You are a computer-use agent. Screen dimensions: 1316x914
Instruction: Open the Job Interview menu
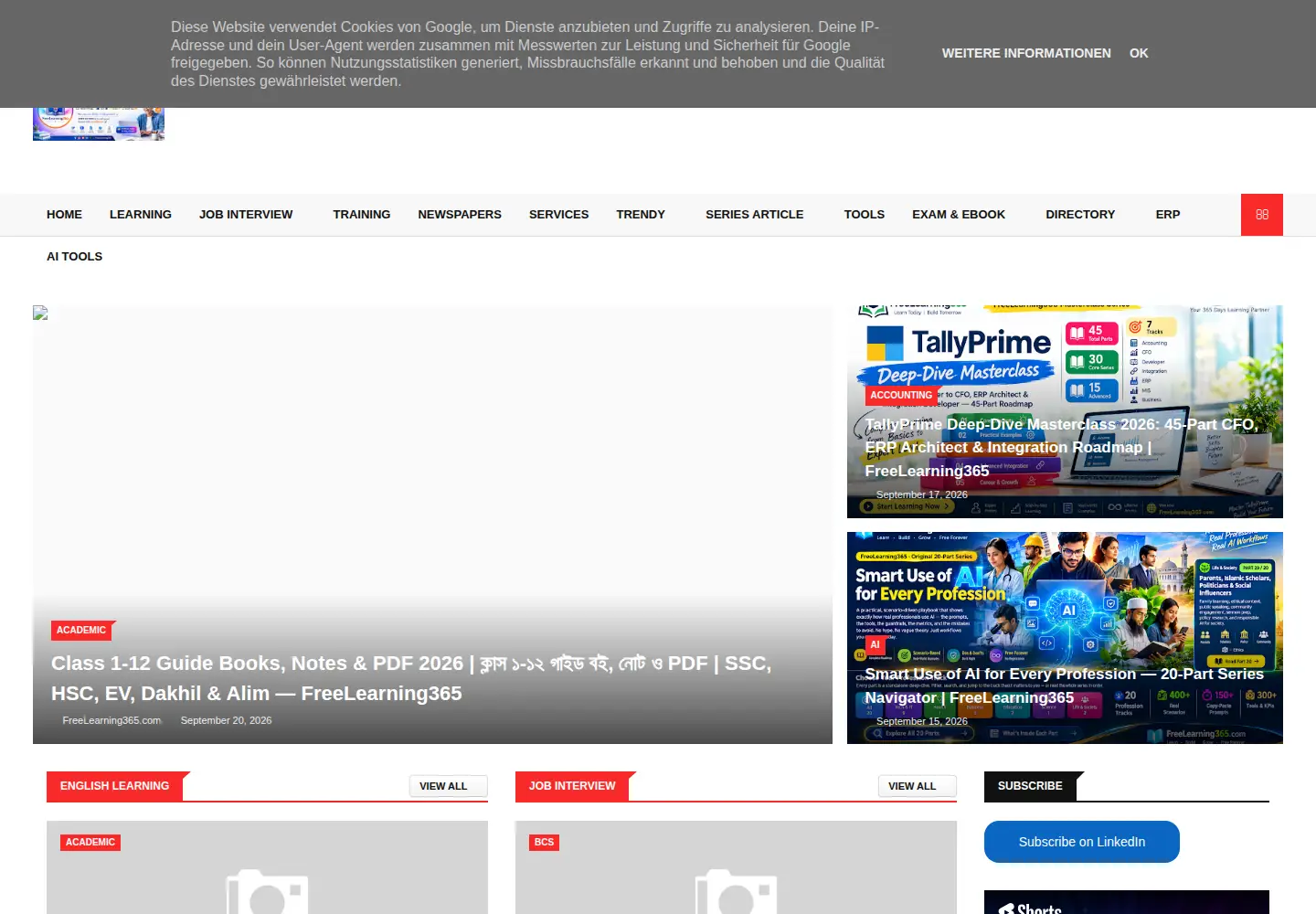[246, 215]
